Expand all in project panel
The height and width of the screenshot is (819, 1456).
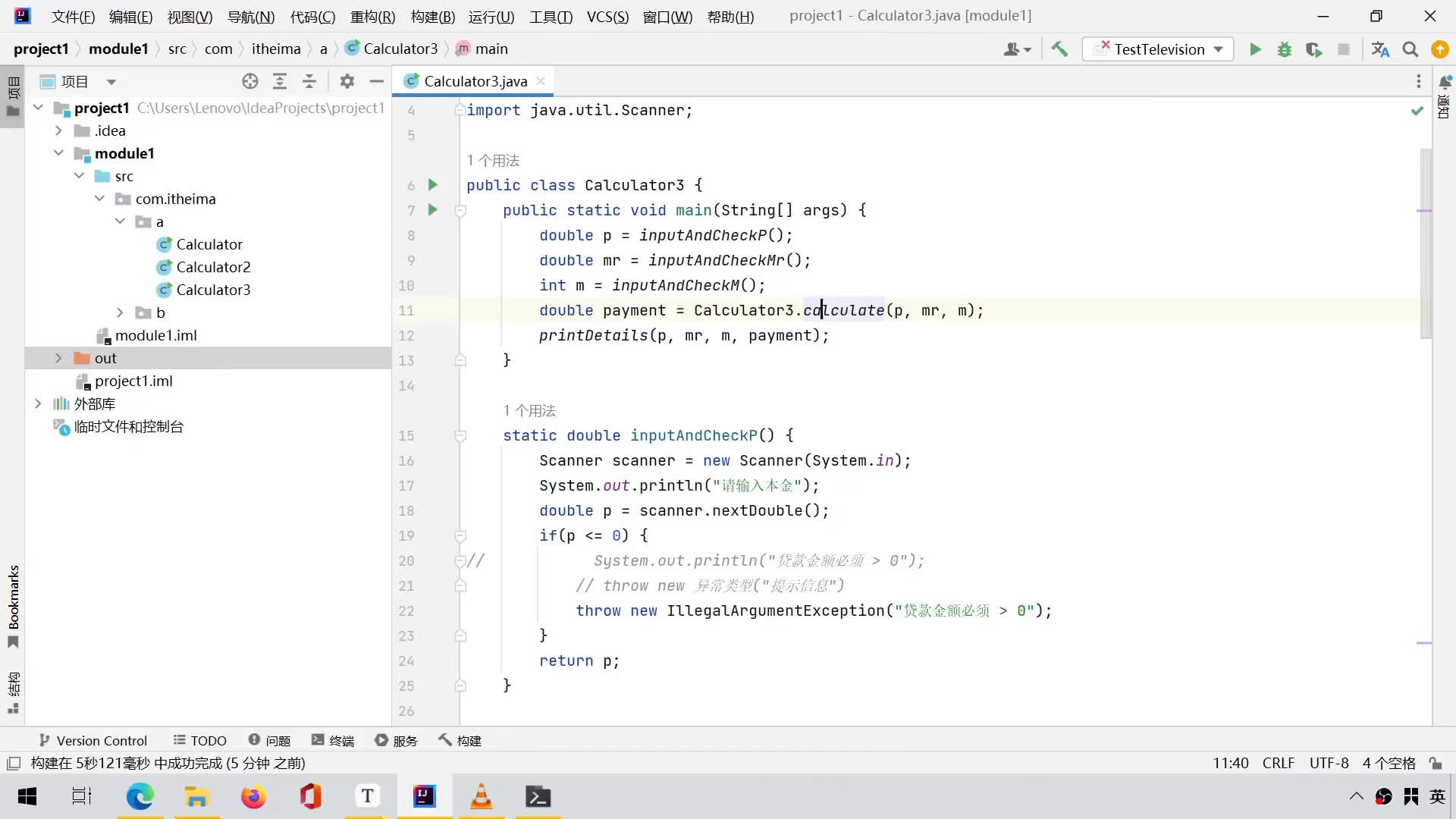click(280, 81)
